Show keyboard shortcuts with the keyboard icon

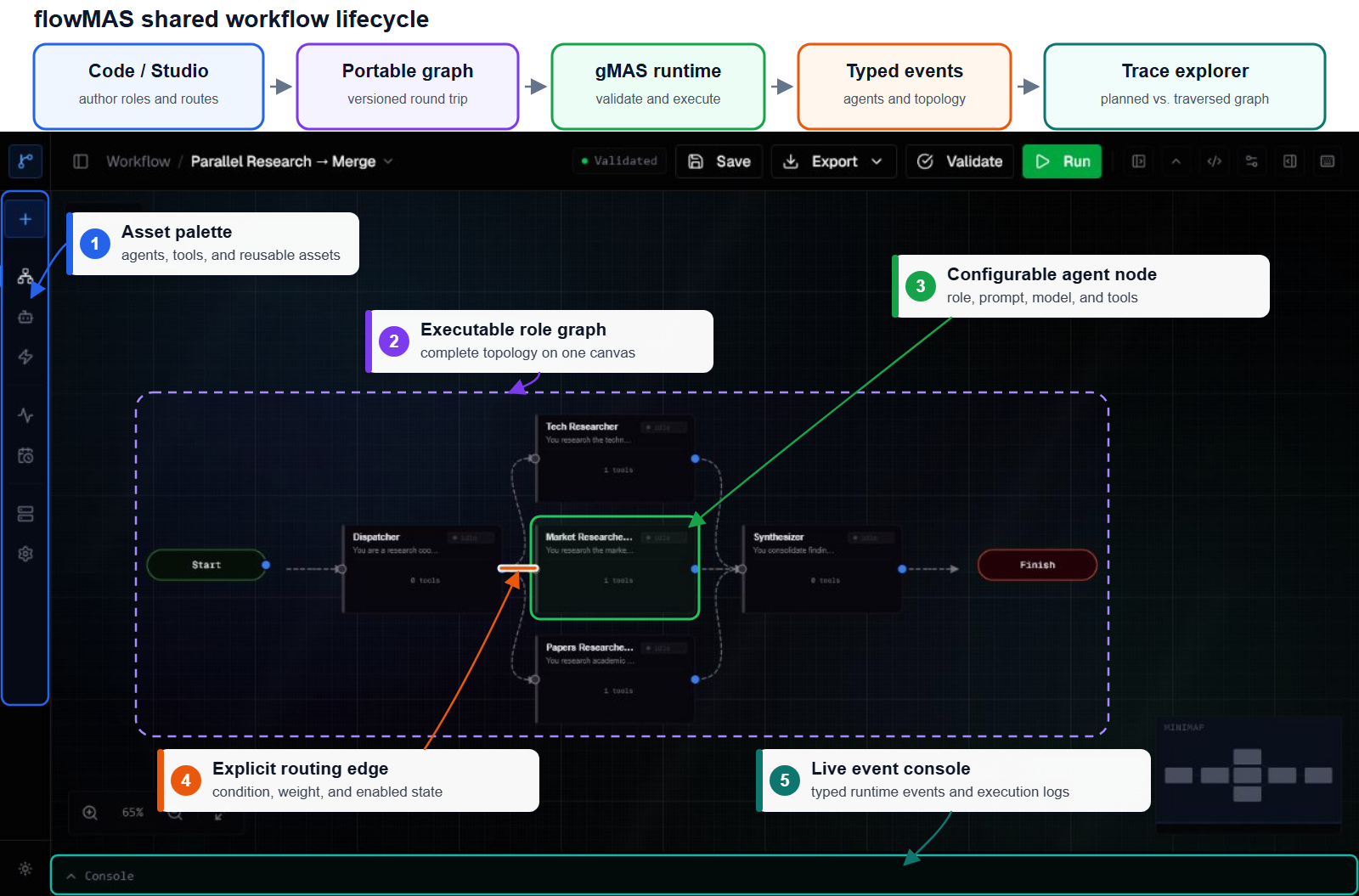pos(1328,161)
